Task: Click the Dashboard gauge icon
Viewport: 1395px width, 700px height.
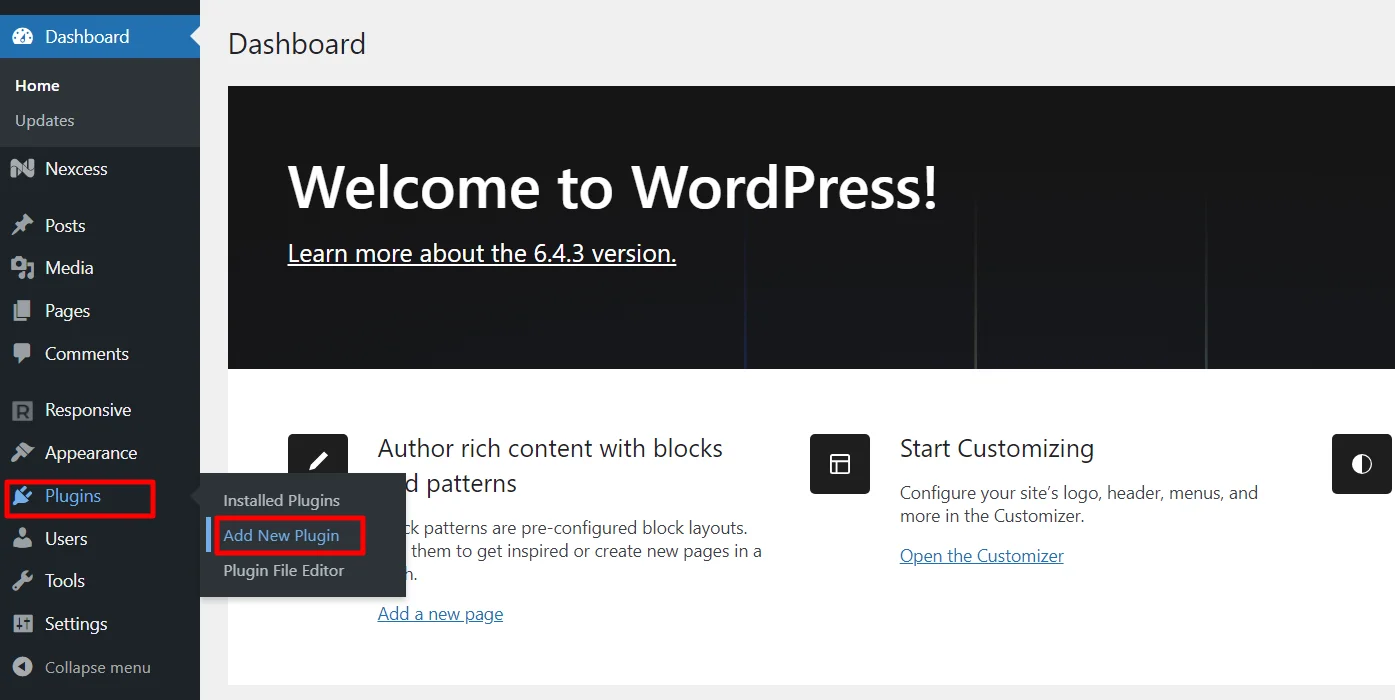Action: (x=22, y=37)
